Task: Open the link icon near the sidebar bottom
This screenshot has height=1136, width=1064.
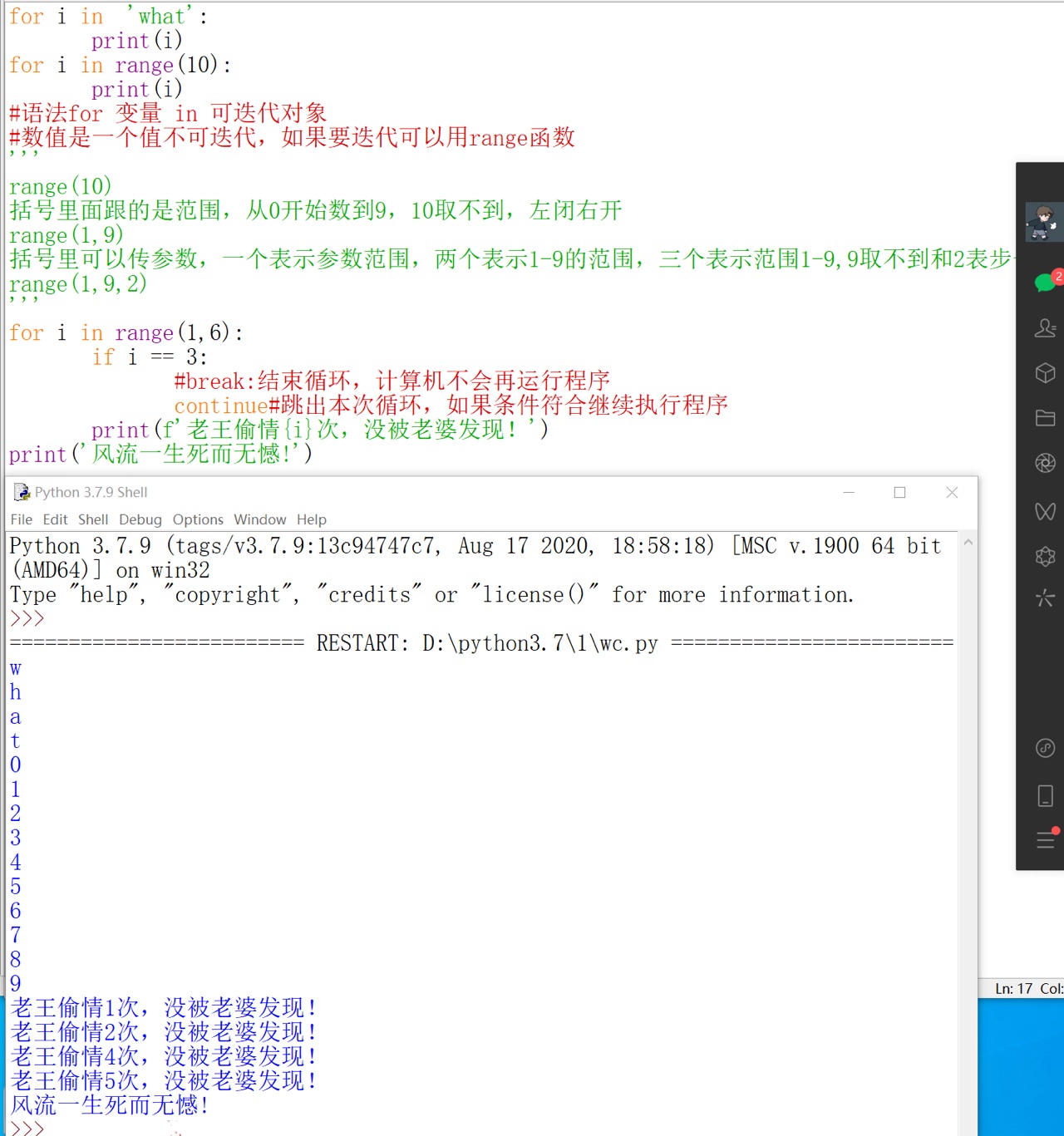Action: click(1045, 748)
